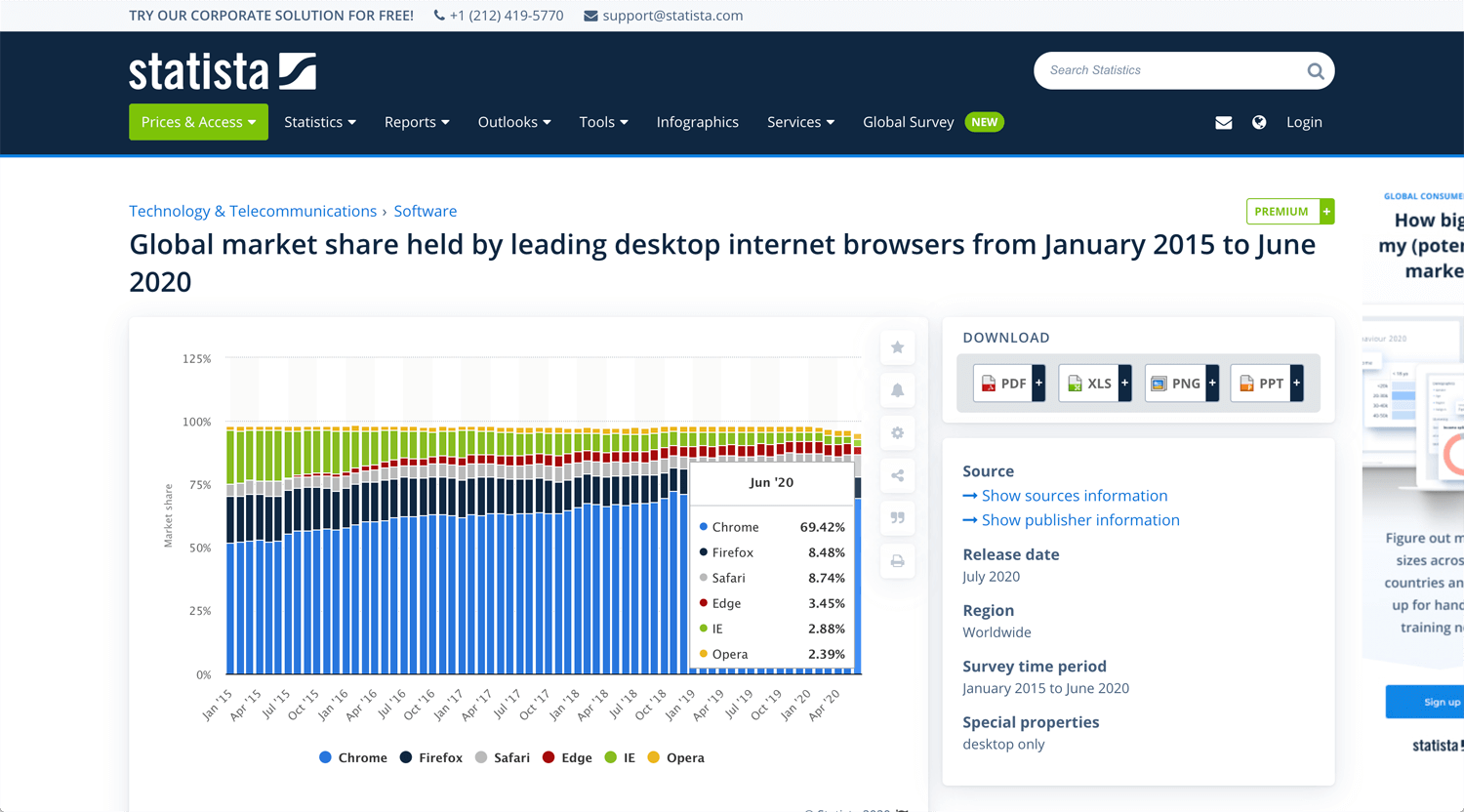Screen dimensions: 1464x812
Task: Click the Release date July 2020 text
Action: tap(992, 577)
